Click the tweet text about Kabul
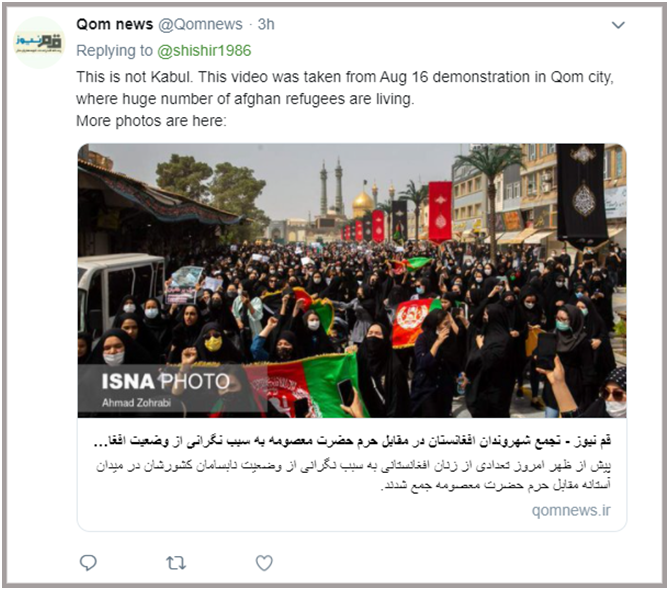 click(345, 88)
